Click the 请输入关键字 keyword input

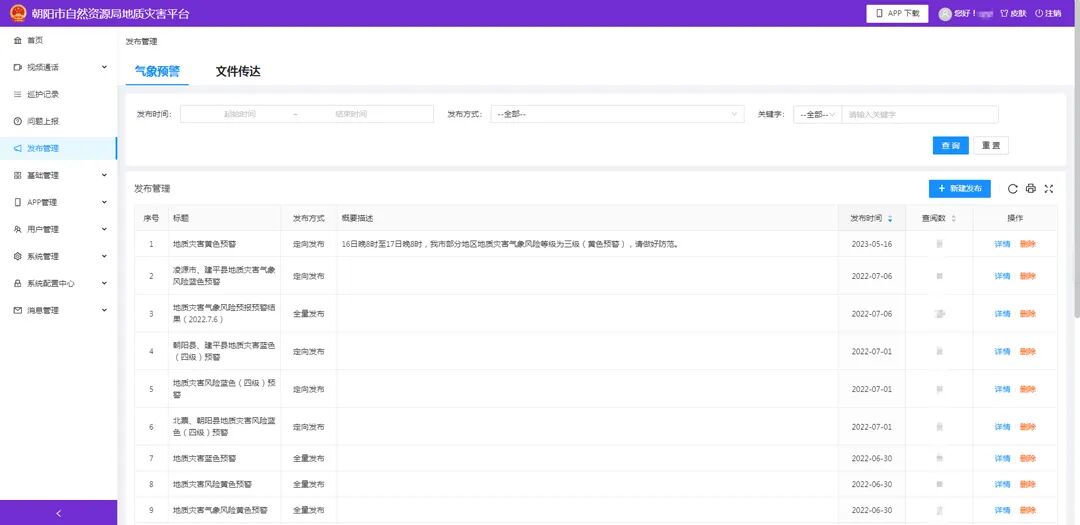pos(920,114)
